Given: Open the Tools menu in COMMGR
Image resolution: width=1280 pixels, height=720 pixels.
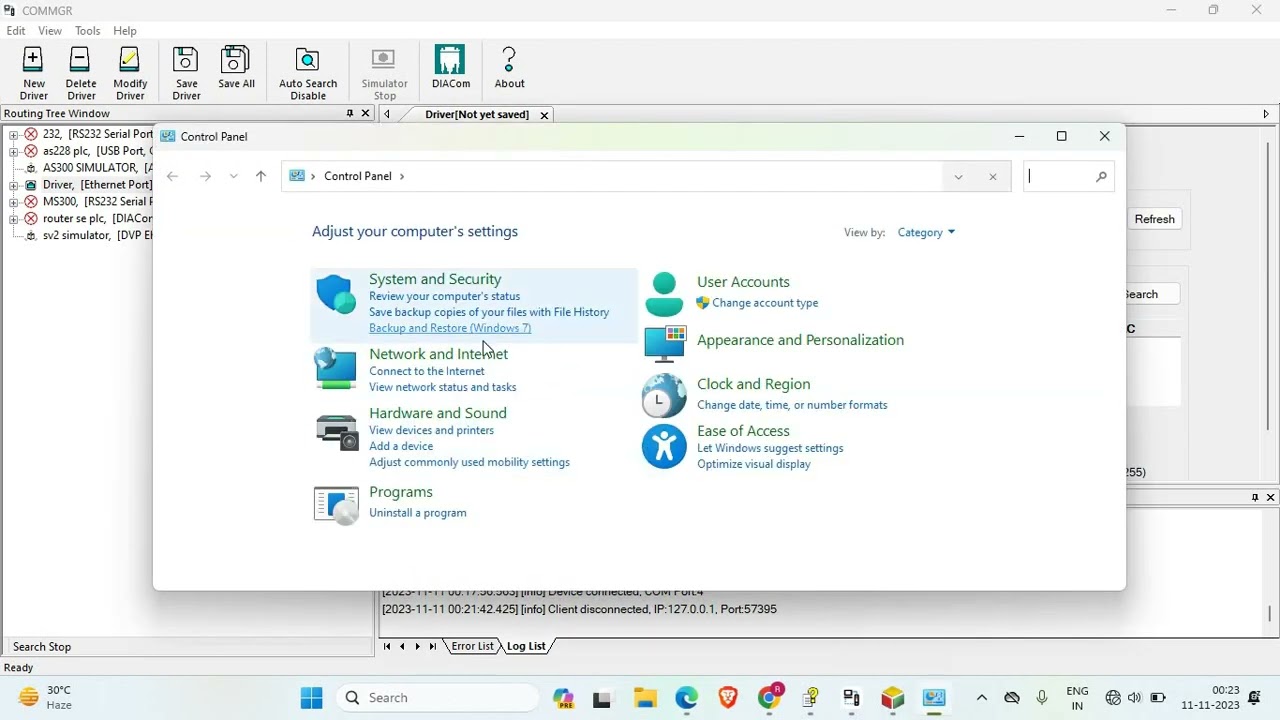Looking at the screenshot, I should (x=88, y=31).
